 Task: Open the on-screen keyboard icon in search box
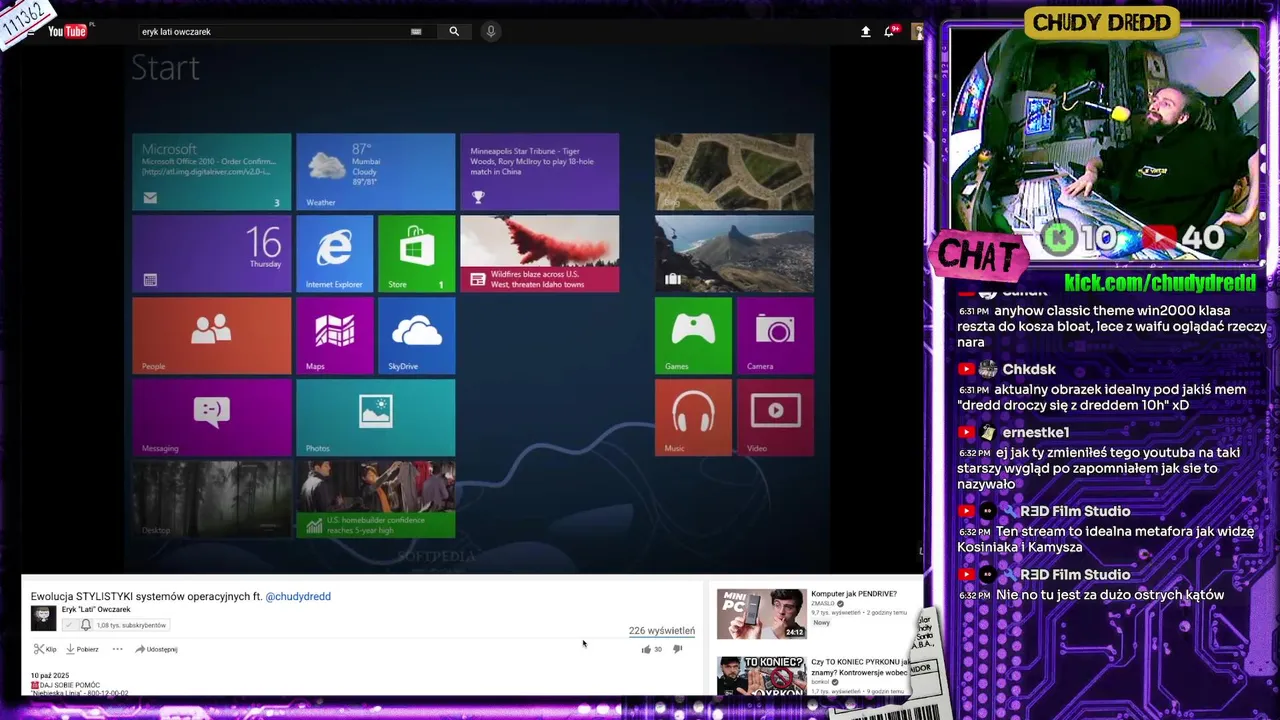(x=416, y=31)
